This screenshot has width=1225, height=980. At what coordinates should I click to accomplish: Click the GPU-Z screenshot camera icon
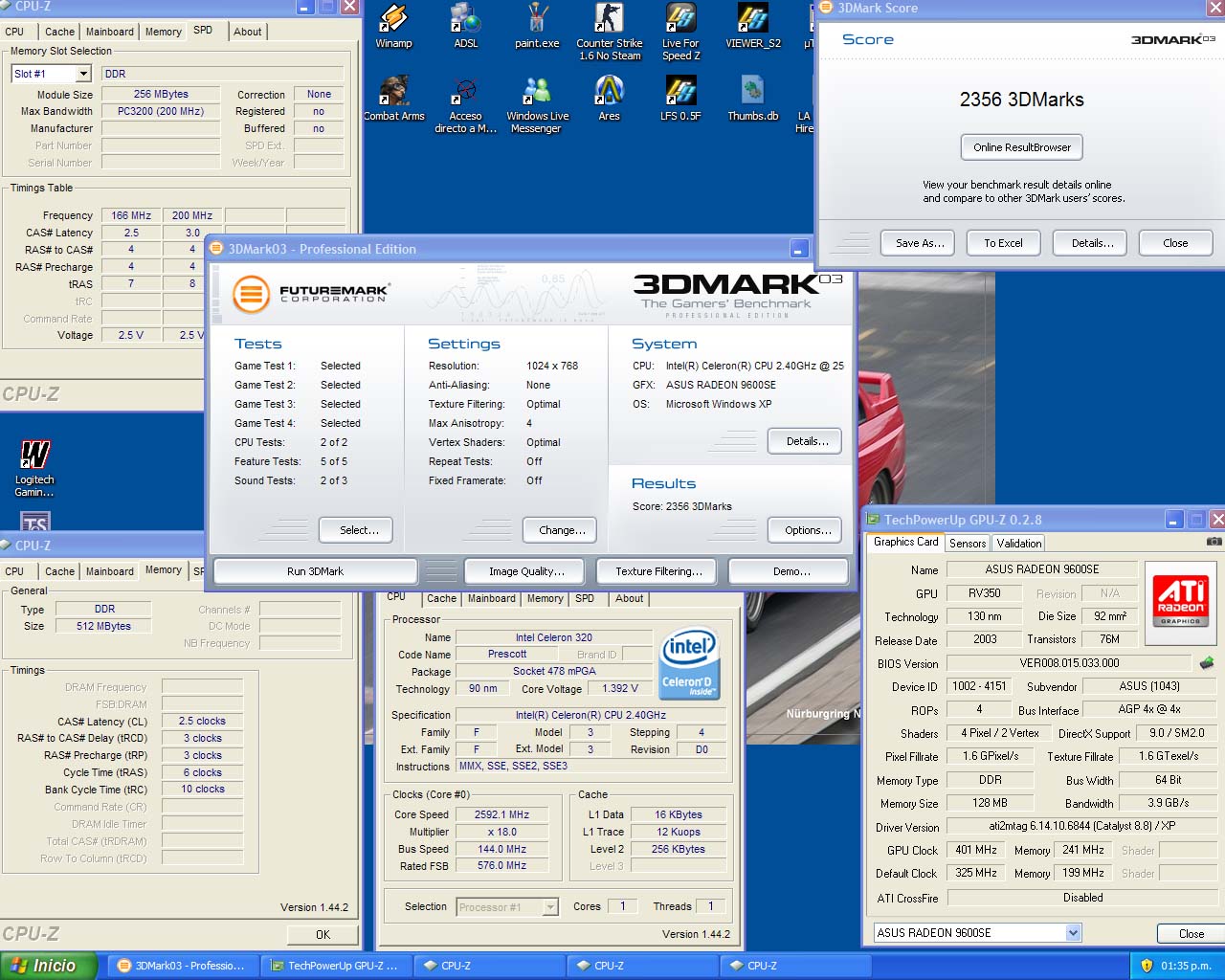pos(1214,542)
